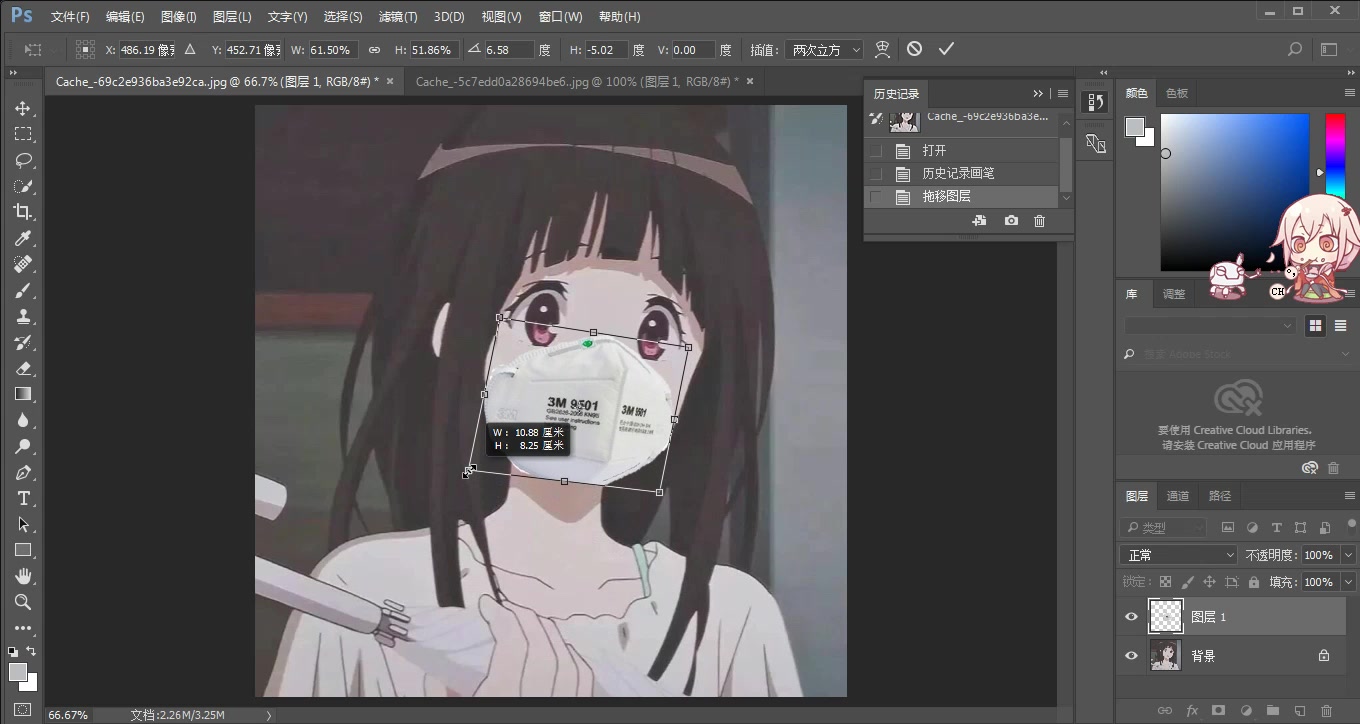Select the Pen tool

click(23, 472)
